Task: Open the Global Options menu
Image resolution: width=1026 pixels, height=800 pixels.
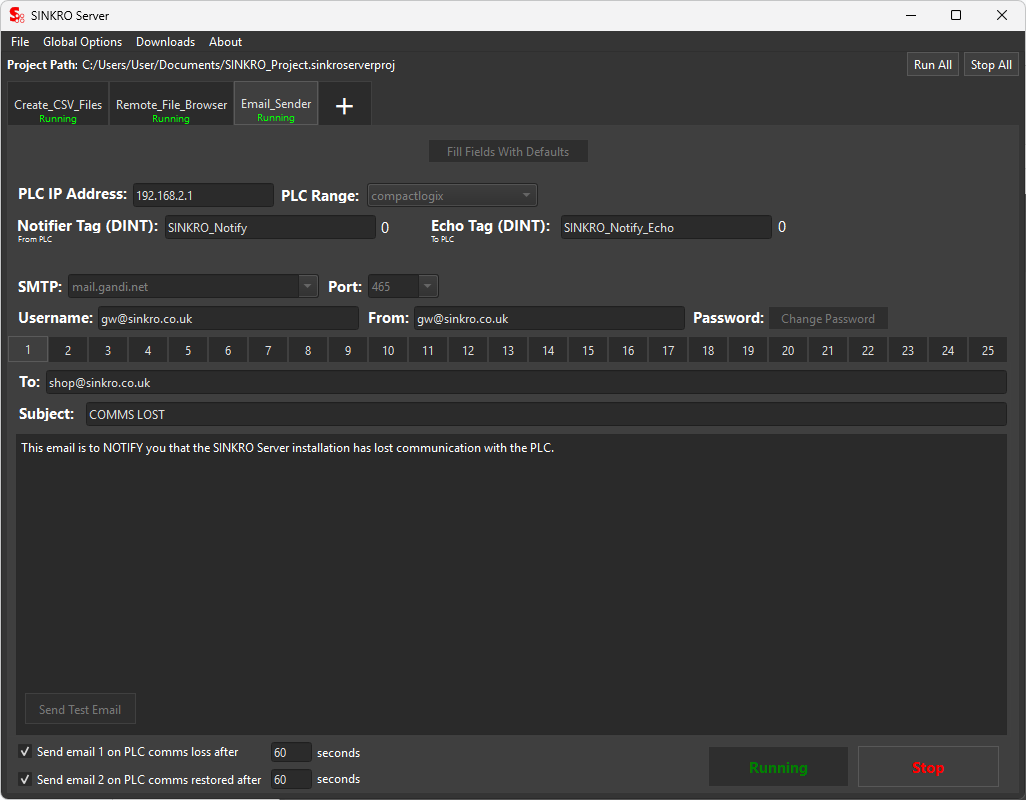Action: (x=82, y=42)
